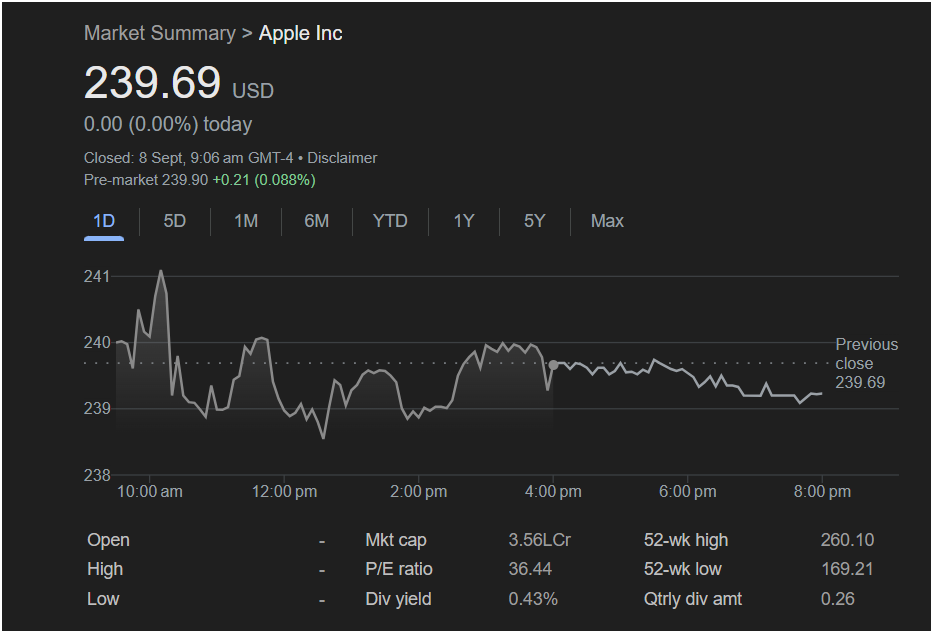Click the quarterly dividend value 0.26
Screen dimensions: 933x633
click(838, 598)
